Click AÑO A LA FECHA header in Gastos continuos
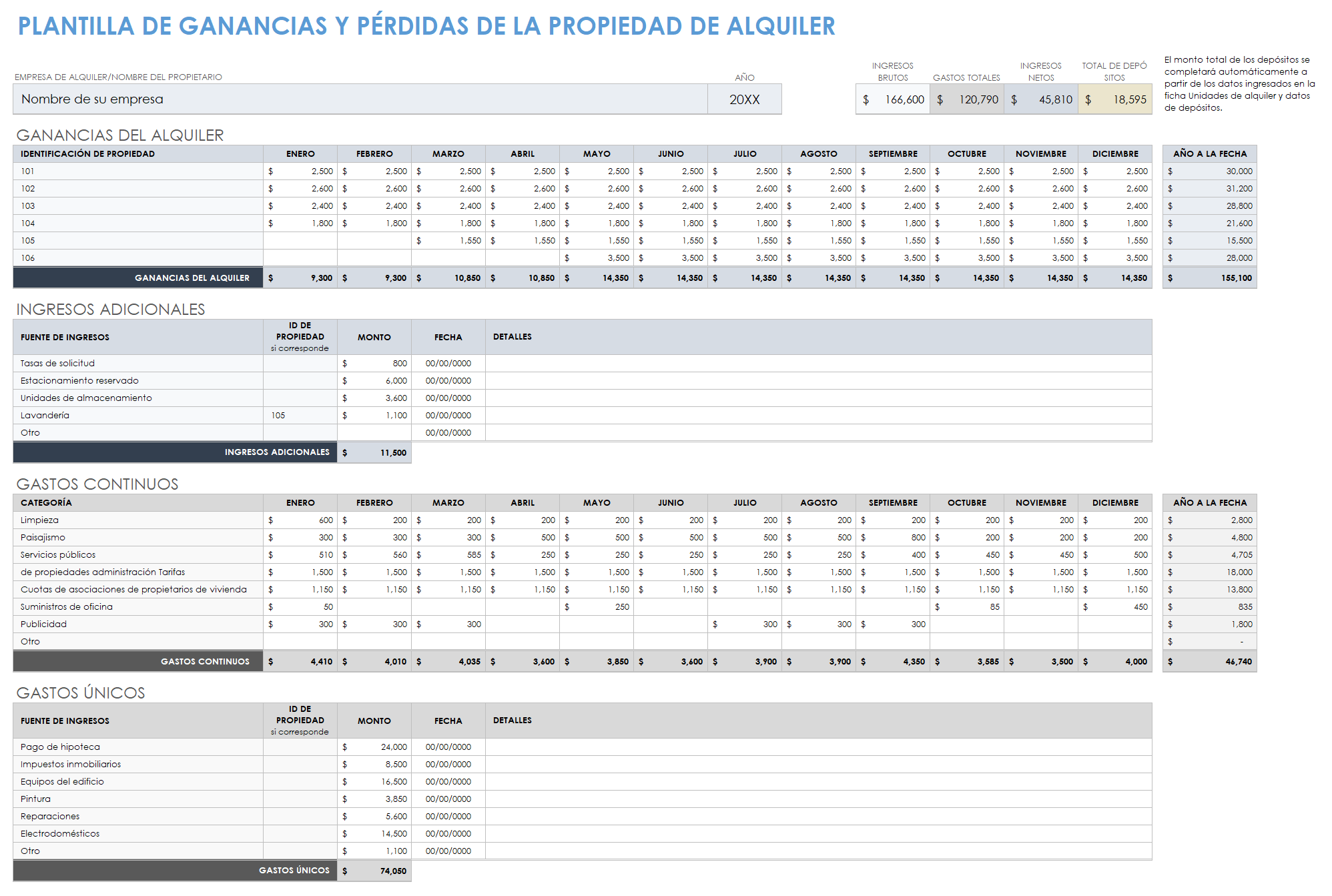This screenshot has height=896, width=1332. [x=1210, y=503]
